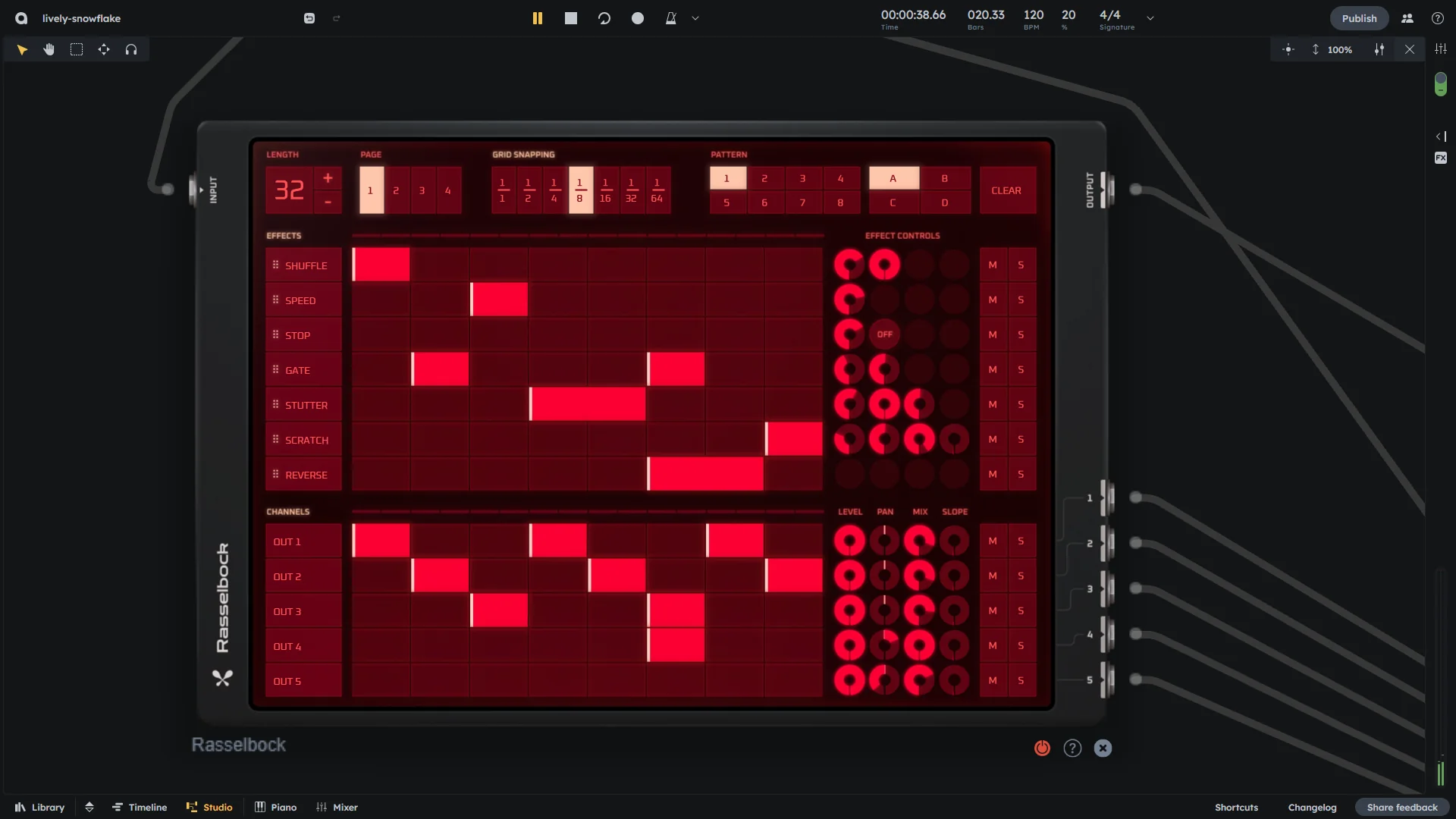Select the rectangular marquee selection tool

click(77, 49)
